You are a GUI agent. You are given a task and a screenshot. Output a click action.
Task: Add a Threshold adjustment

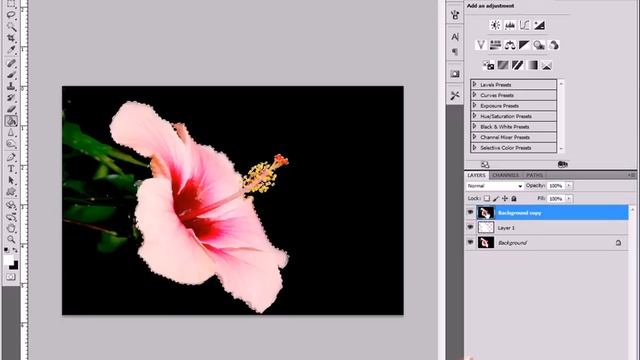[518, 65]
